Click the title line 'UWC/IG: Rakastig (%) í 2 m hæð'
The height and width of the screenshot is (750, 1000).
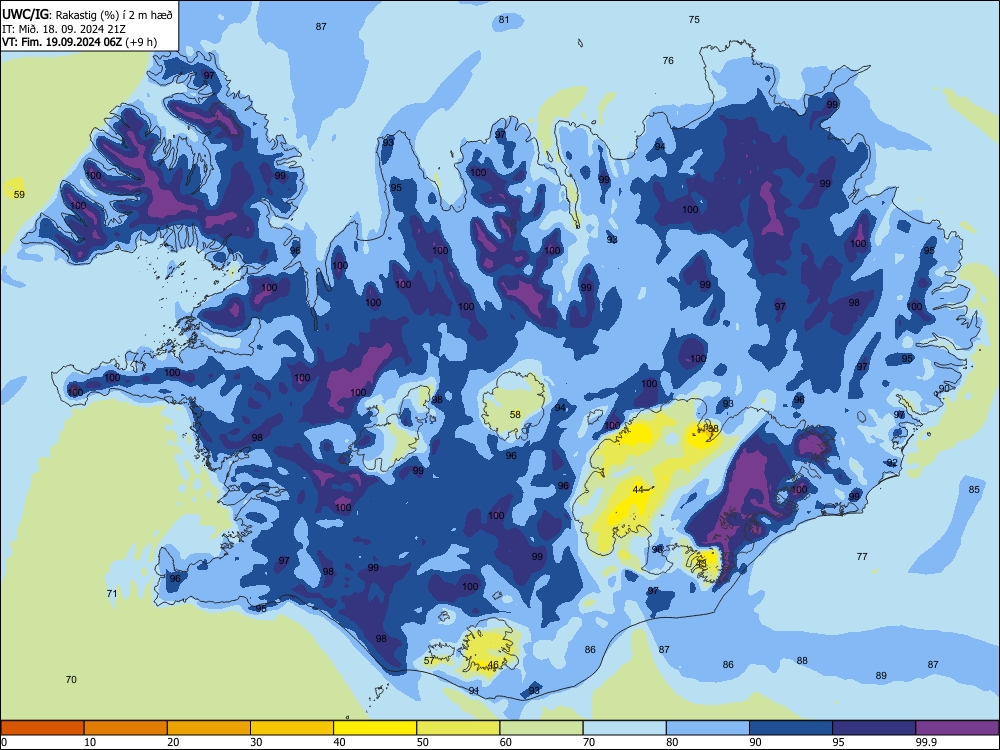pyautogui.click(x=87, y=15)
